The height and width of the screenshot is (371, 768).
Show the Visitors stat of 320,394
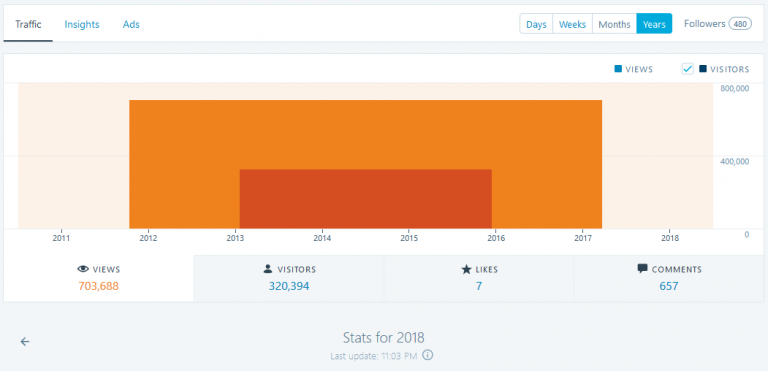[x=289, y=278]
